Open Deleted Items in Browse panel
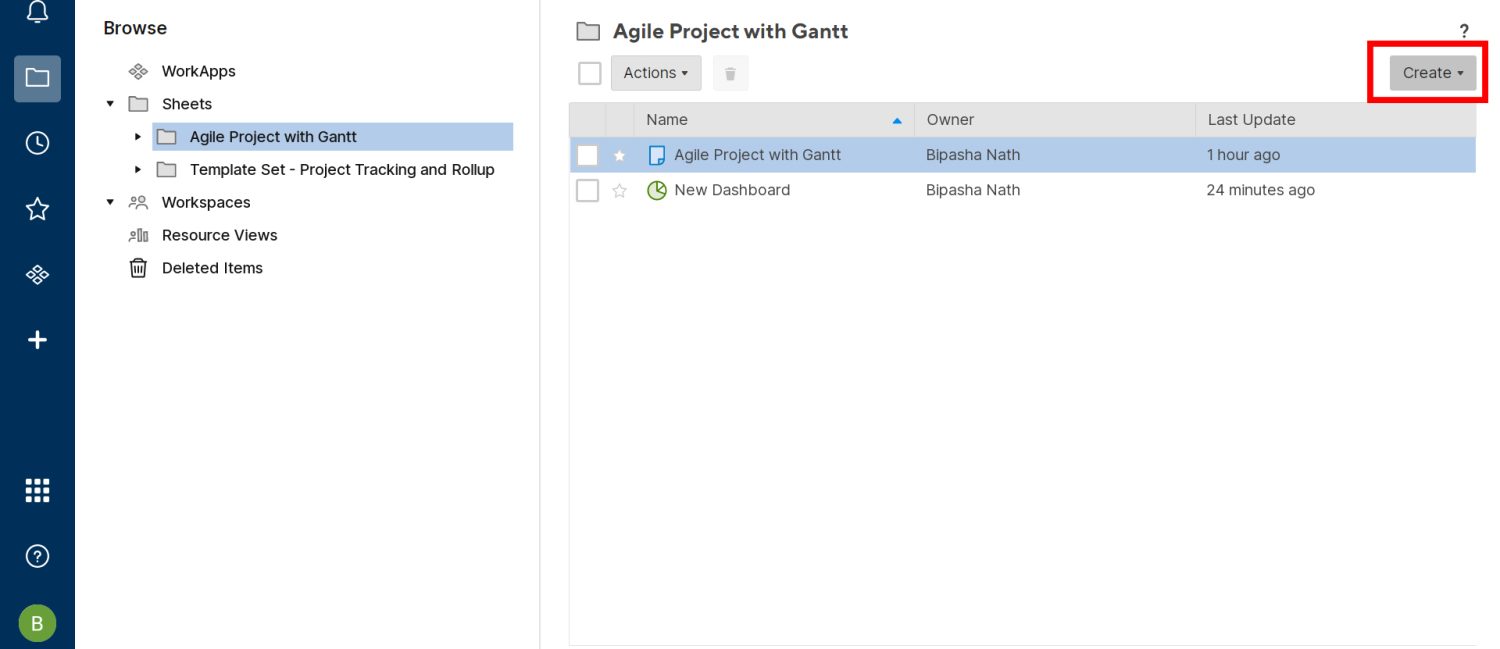 [212, 268]
